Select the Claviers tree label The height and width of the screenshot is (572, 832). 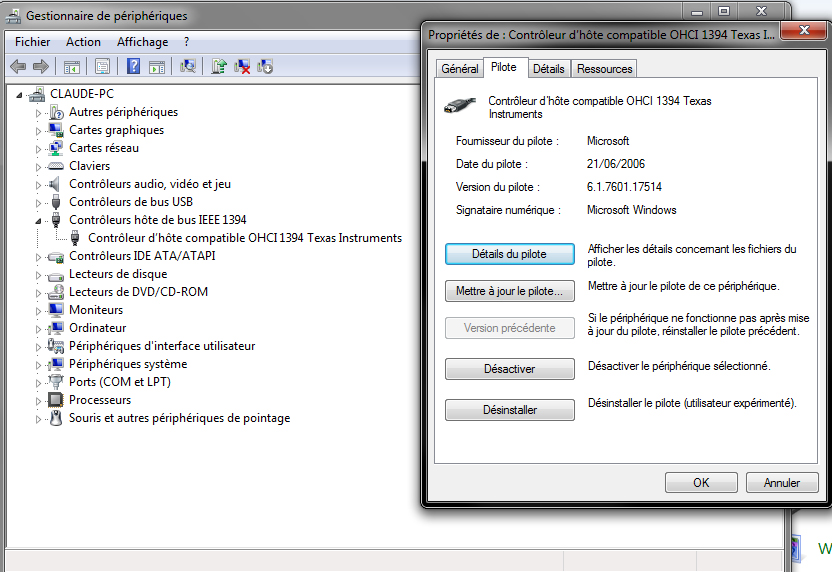pyautogui.click(x=89, y=166)
